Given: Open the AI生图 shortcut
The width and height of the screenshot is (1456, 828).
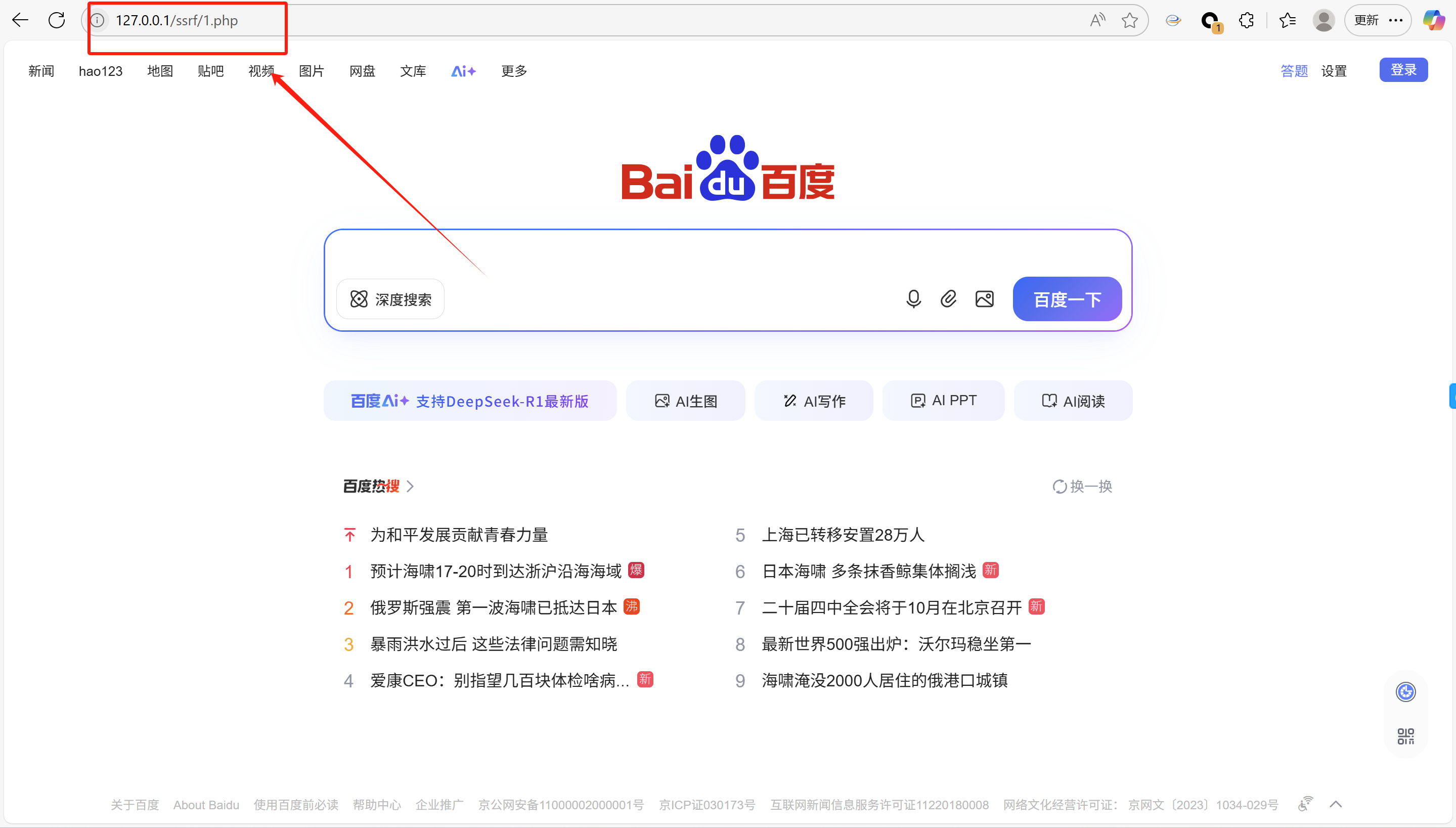Looking at the screenshot, I should coord(686,401).
